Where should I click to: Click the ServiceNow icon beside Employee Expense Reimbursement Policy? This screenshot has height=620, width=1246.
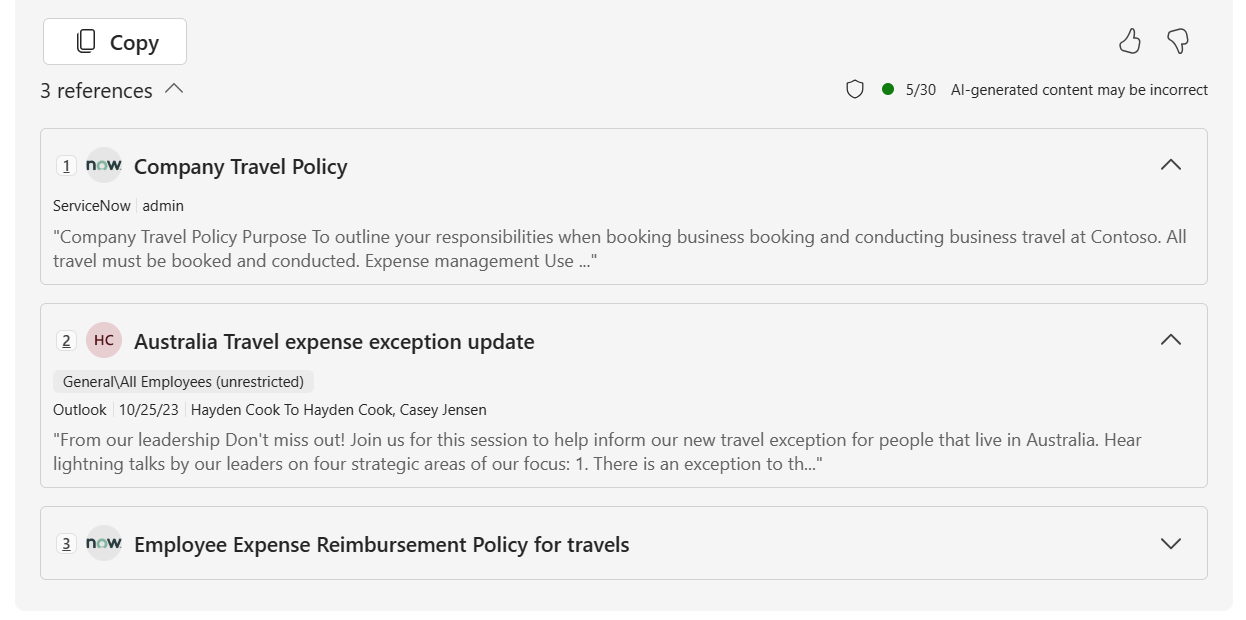[103, 543]
